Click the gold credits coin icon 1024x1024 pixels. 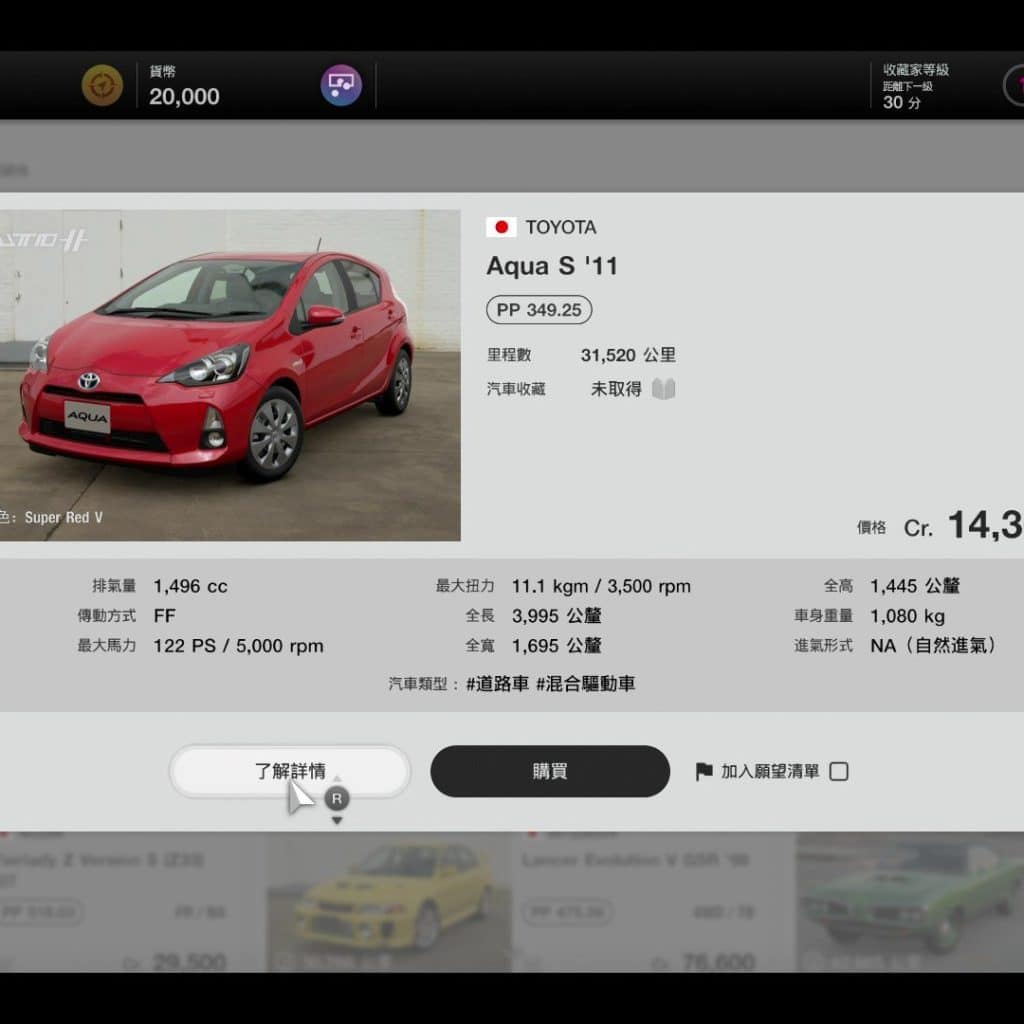click(x=102, y=85)
